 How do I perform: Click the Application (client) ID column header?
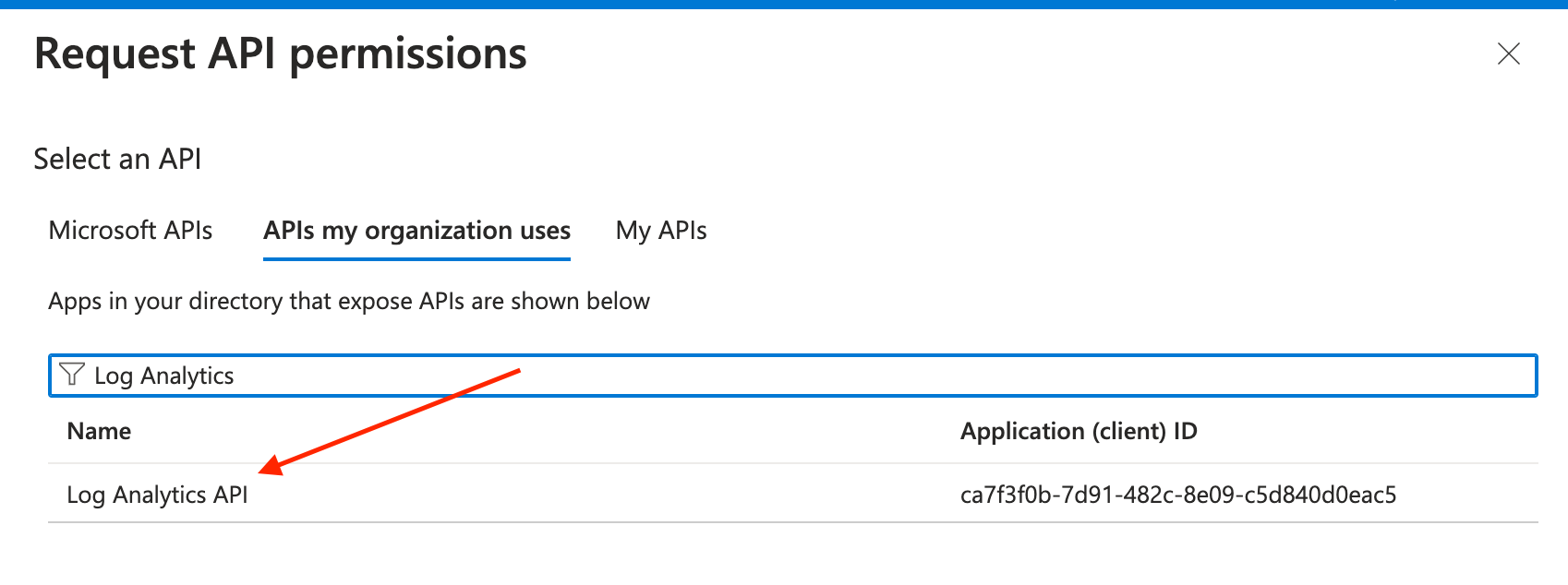point(1079,431)
